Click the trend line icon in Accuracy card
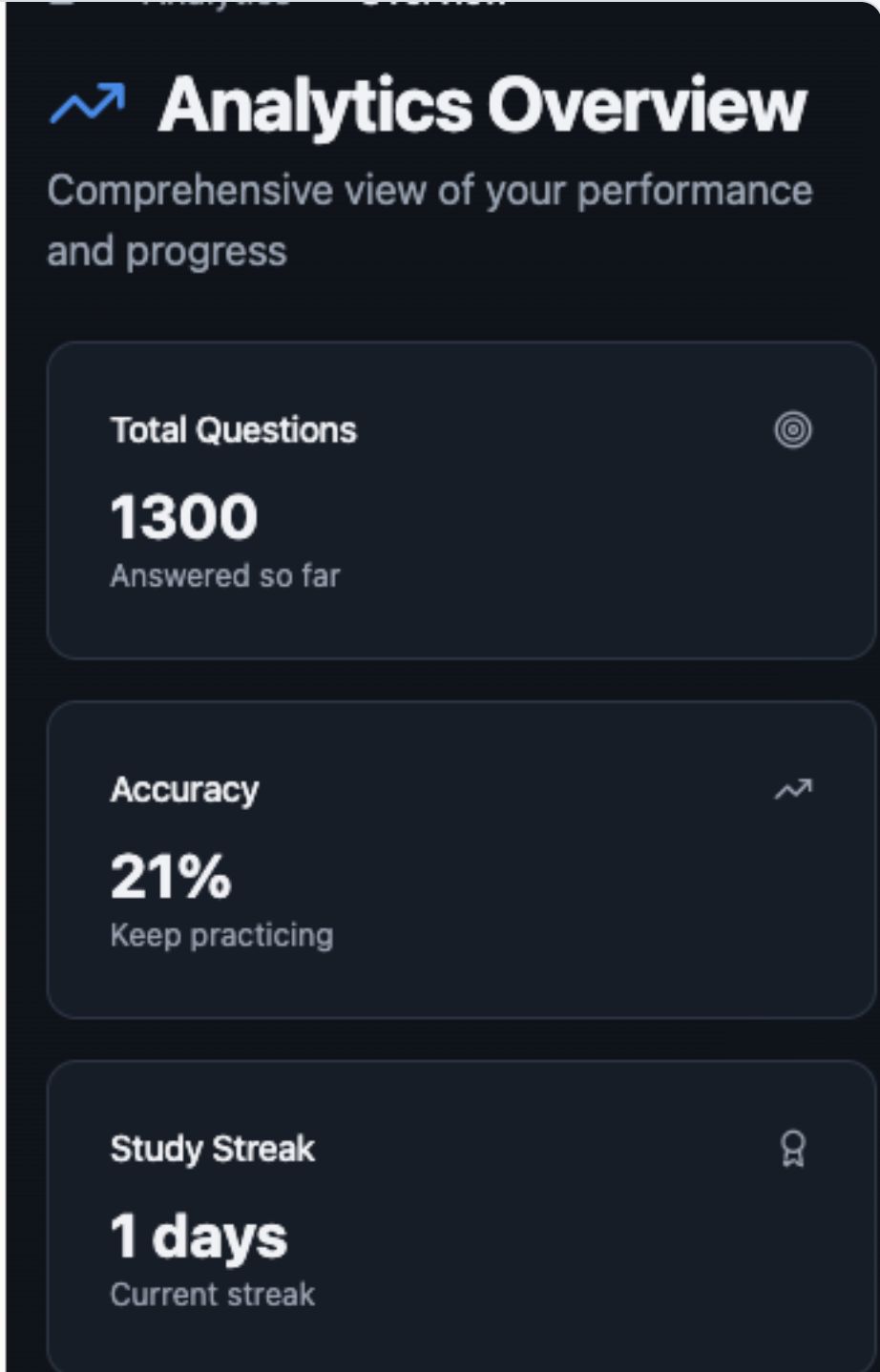The width and height of the screenshot is (880, 1372). pyautogui.click(x=792, y=789)
